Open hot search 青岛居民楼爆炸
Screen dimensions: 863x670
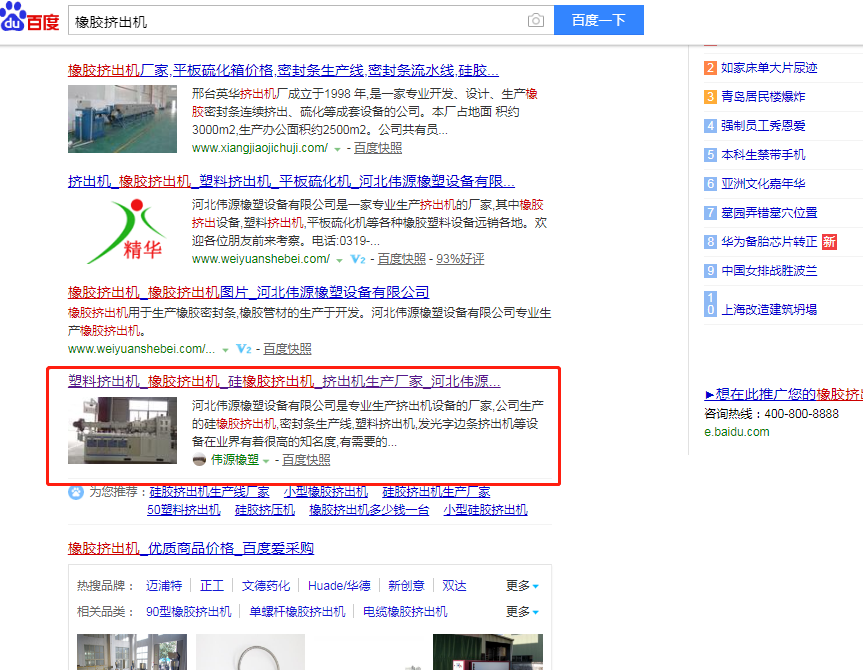(x=763, y=96)
